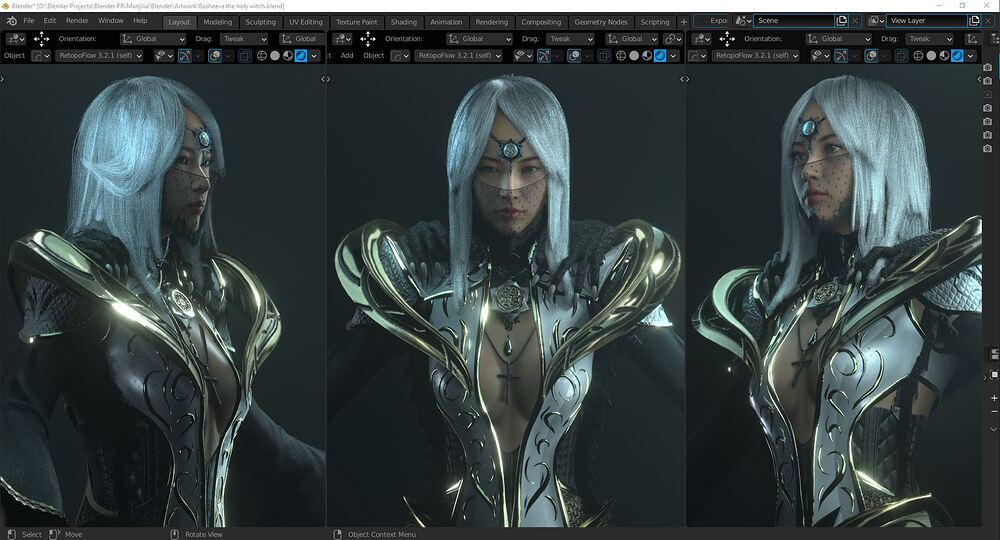Screen dimensions: 1000x540
Task: Create a new scene with duplicate icon
Action: (842, 20)
